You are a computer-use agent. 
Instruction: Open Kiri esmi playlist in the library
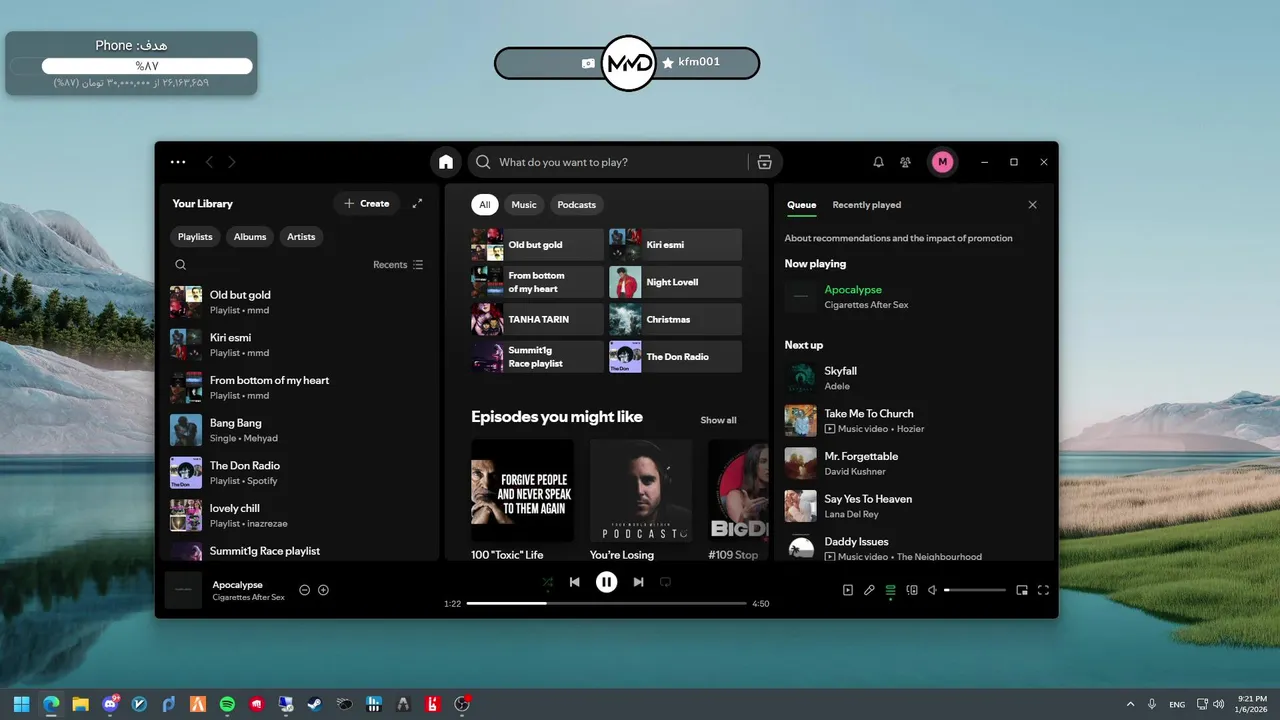pyautogui.click(x=299, y=344)
